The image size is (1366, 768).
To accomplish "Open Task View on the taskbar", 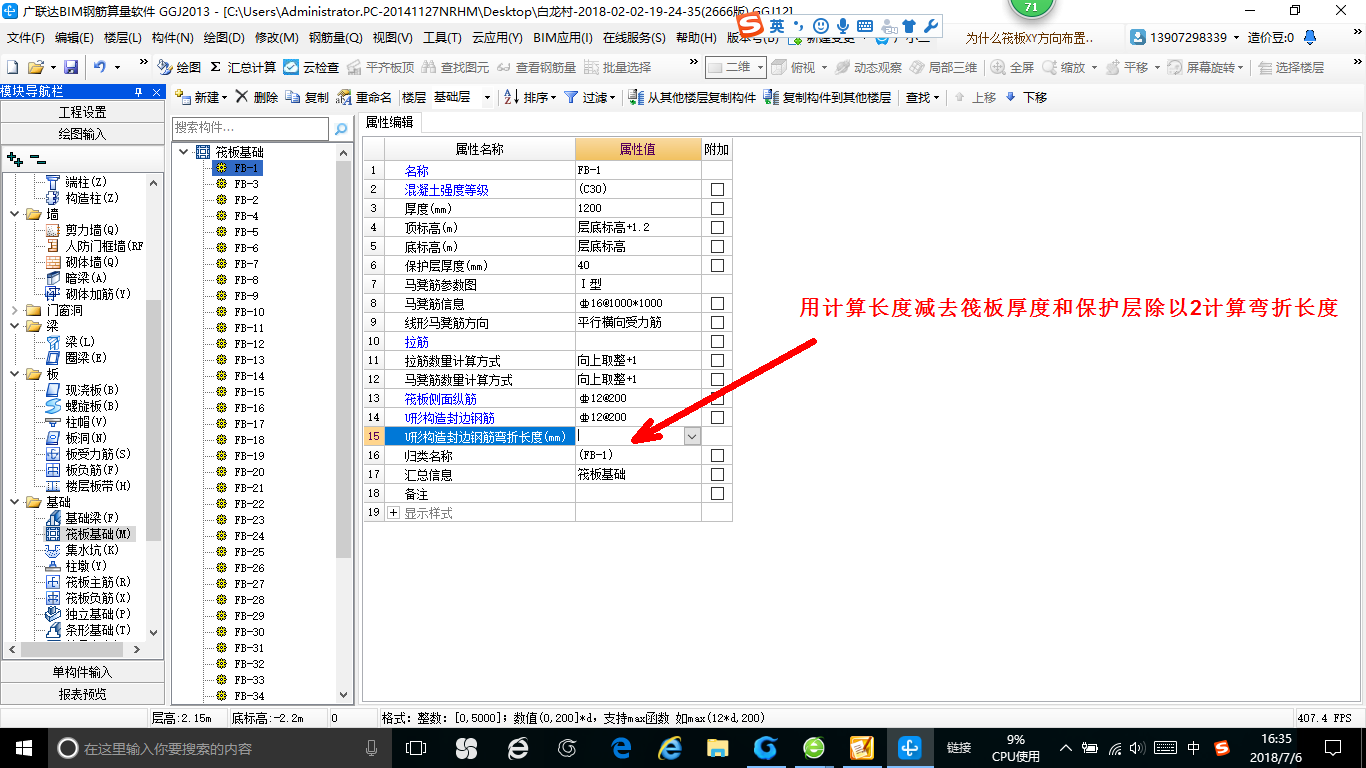I will pos(415,748).
